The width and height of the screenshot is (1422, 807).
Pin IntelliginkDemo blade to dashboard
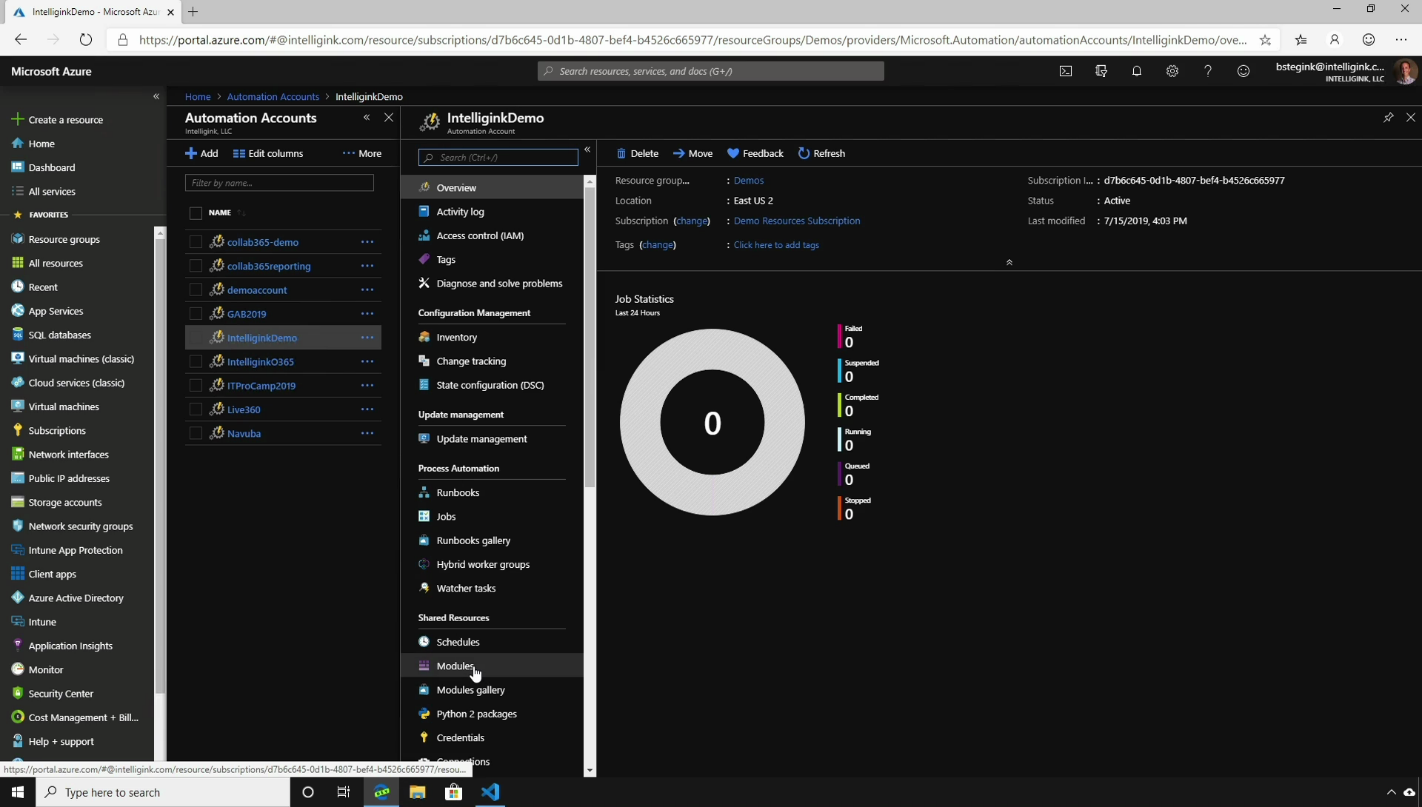[1388, 118]
